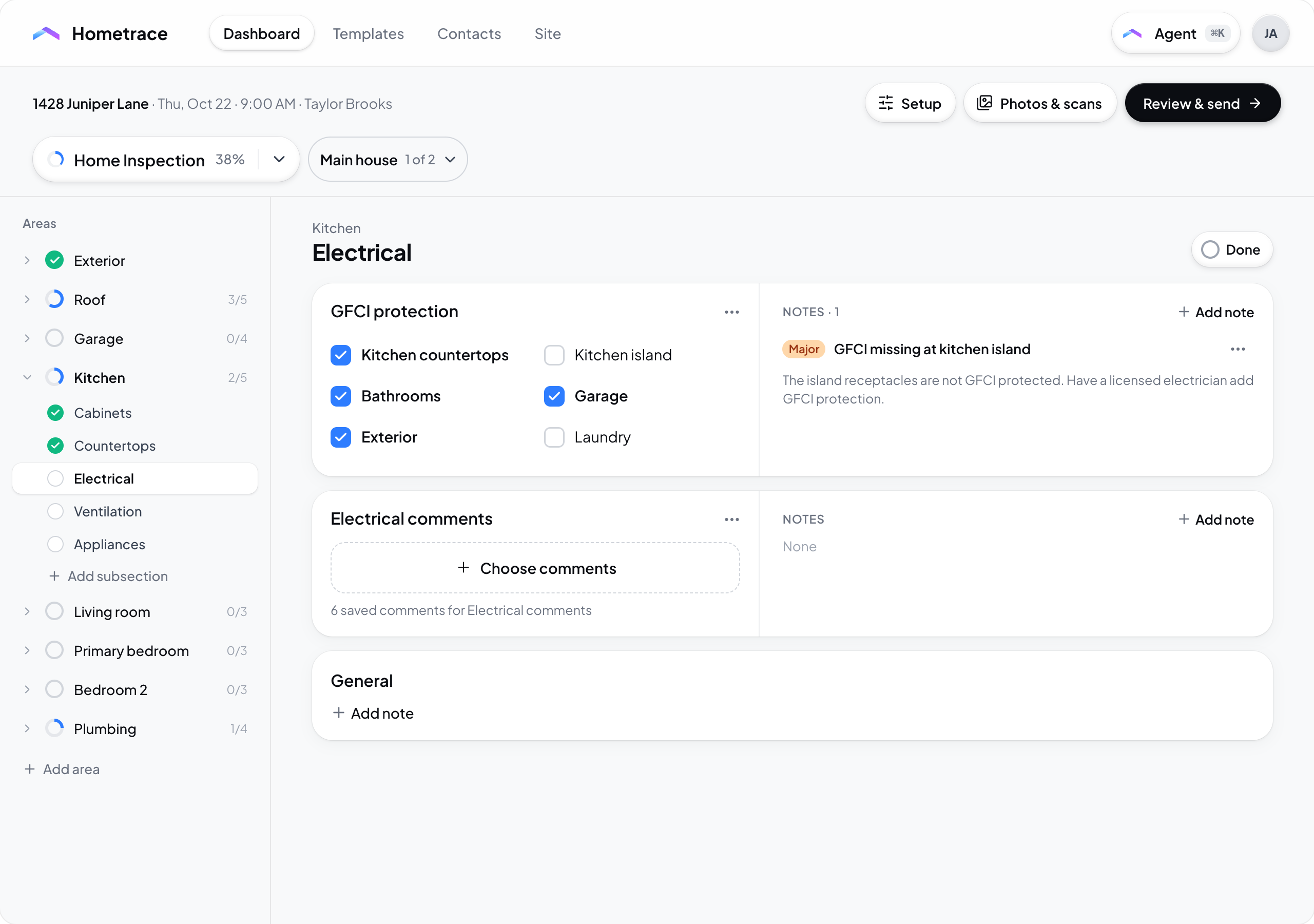Select the Appliances subsection
Screen dimensions: 1314x924
click(135, 544)
